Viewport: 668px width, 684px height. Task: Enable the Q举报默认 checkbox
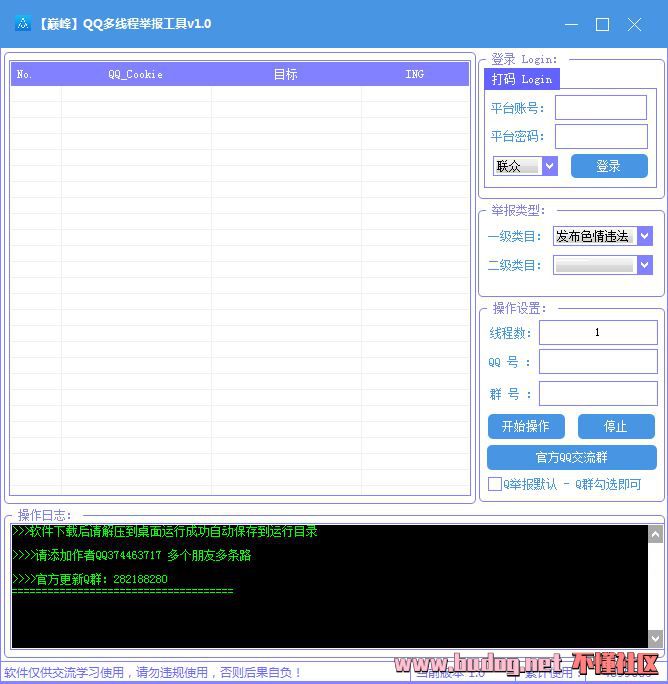pyautogui.click(x=495, y=484)
